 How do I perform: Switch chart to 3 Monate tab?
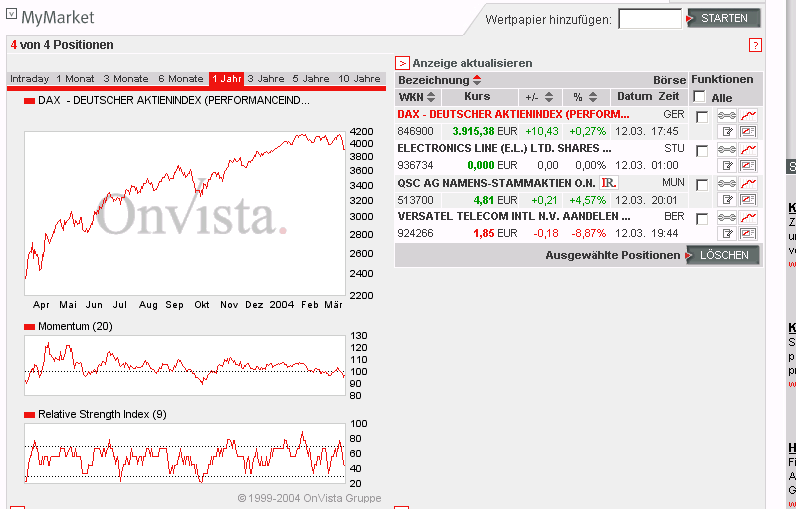(126, 79)
